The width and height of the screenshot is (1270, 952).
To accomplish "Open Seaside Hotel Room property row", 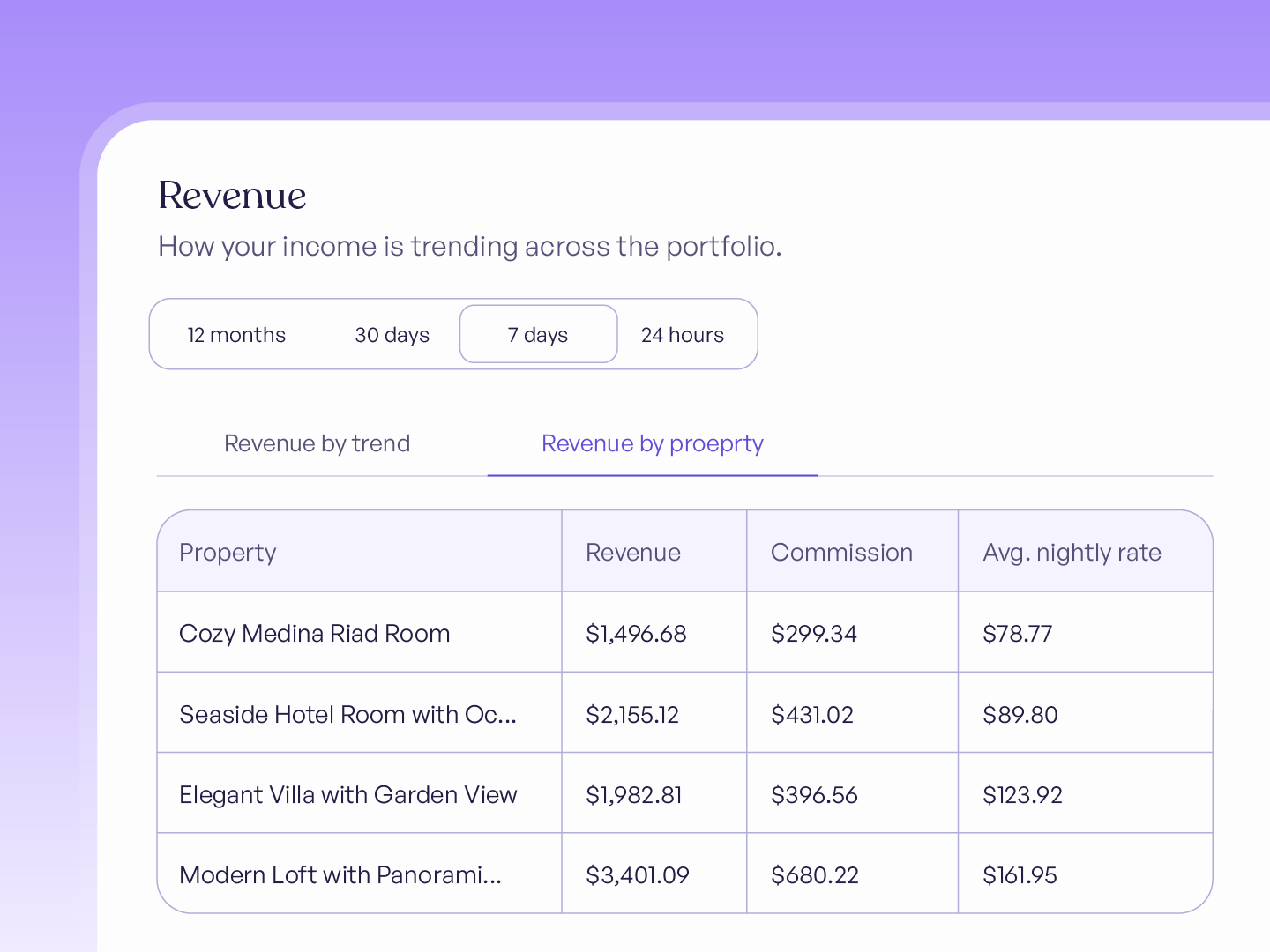I will [684, 712].
